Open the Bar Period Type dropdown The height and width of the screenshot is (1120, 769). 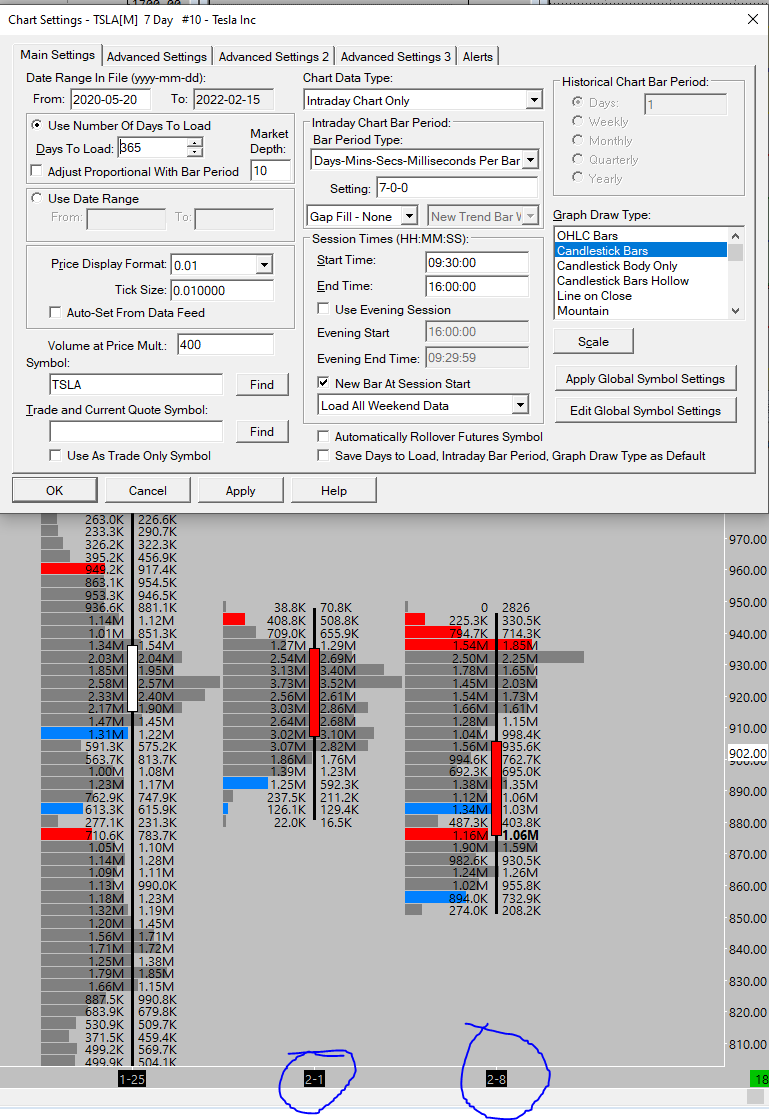(x=530, y=160)
